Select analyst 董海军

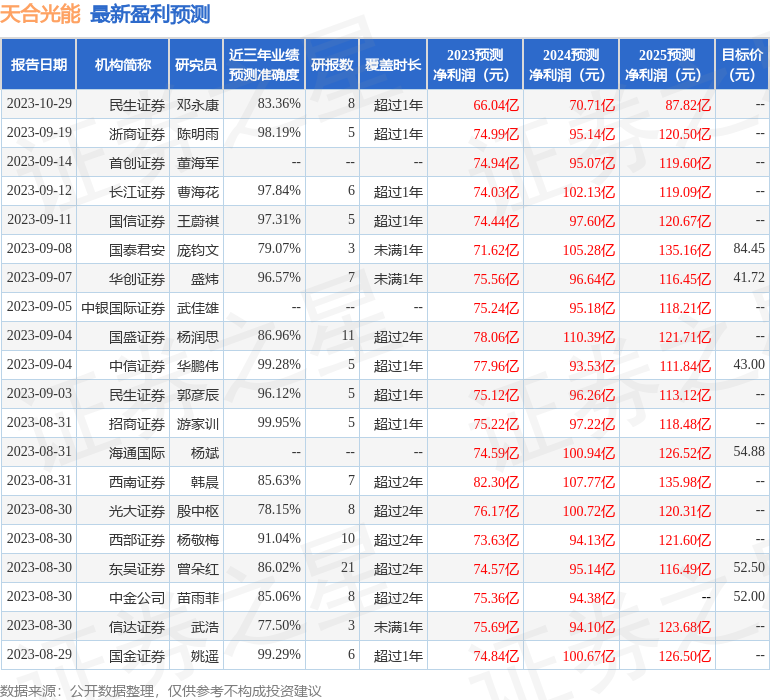(x=198, y=163)
